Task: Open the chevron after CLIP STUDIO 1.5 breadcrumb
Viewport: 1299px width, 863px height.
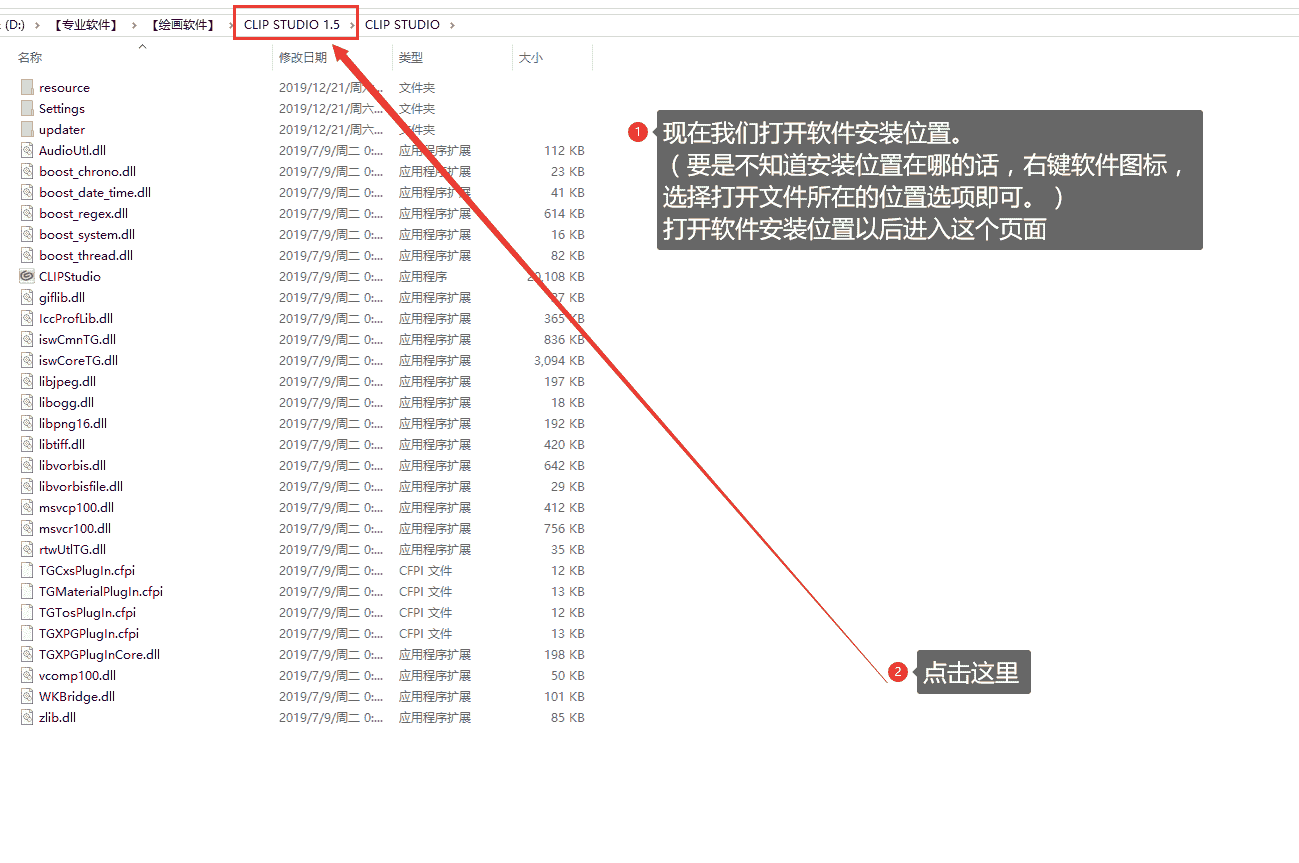Action: tap(352, 25)
